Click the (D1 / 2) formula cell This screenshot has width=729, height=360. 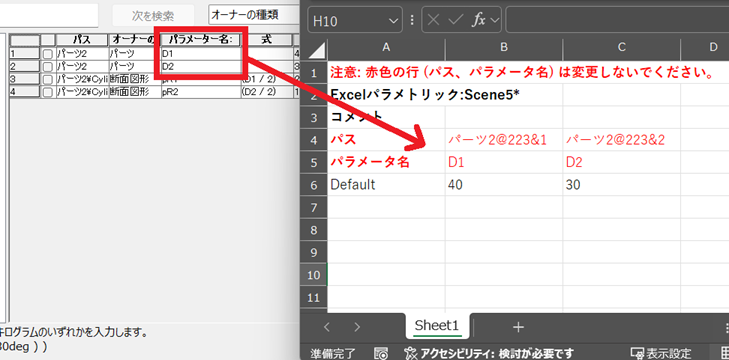click(x=266, y=79)
